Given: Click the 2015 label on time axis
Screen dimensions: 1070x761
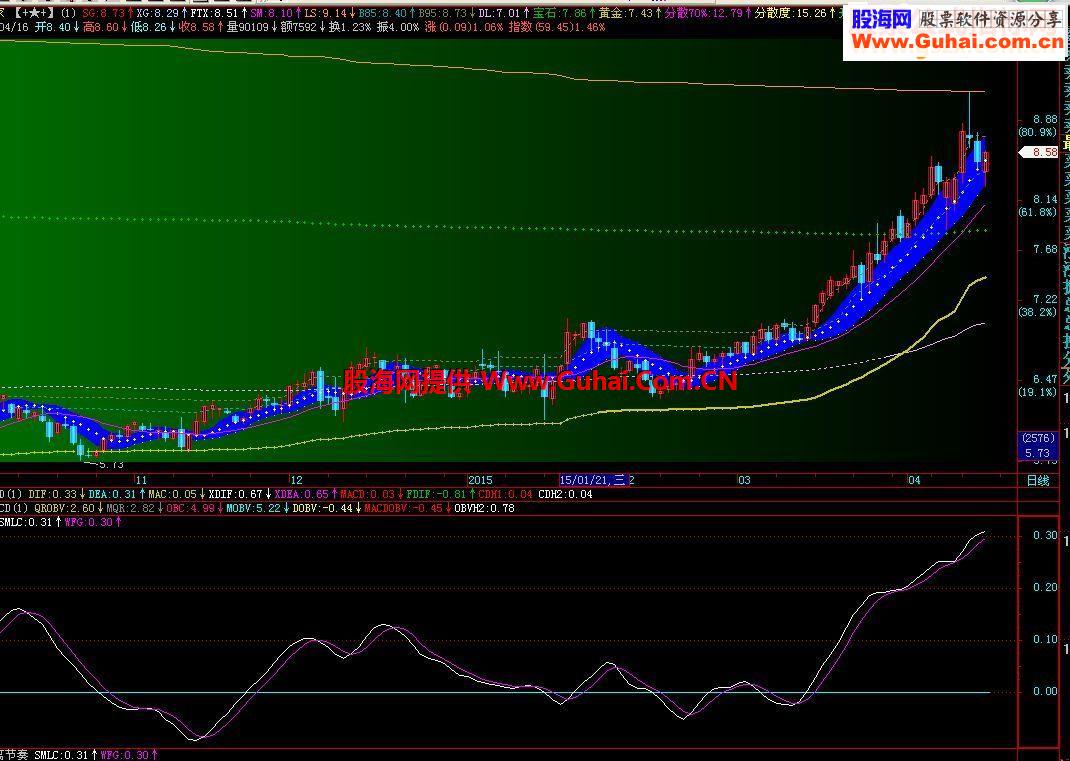Looking at the screenshot, I should point(480,480).
